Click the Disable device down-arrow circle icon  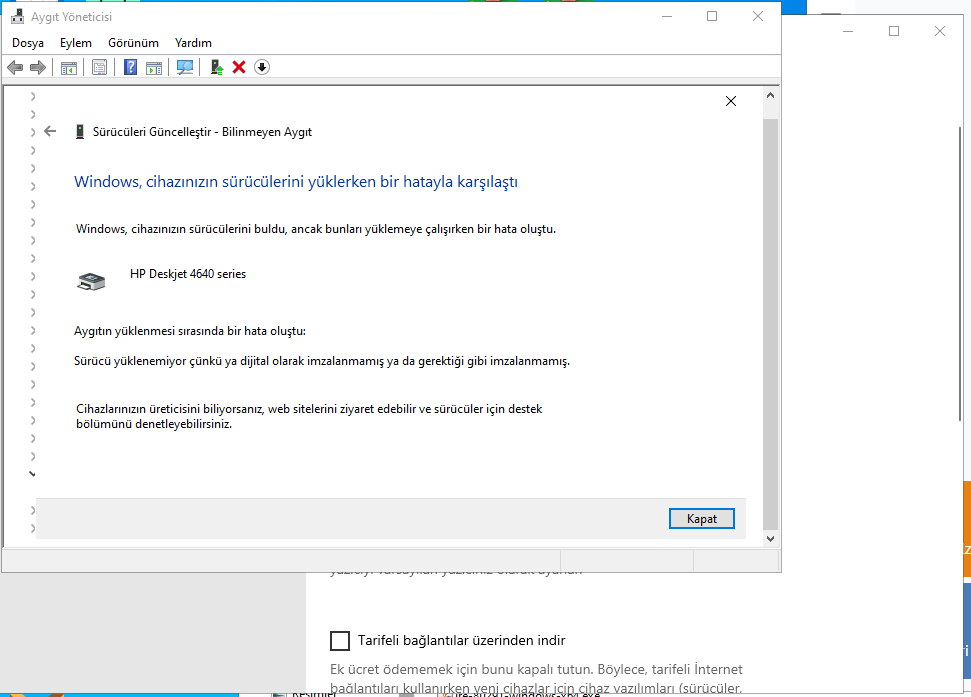click(x=262, y=67)
